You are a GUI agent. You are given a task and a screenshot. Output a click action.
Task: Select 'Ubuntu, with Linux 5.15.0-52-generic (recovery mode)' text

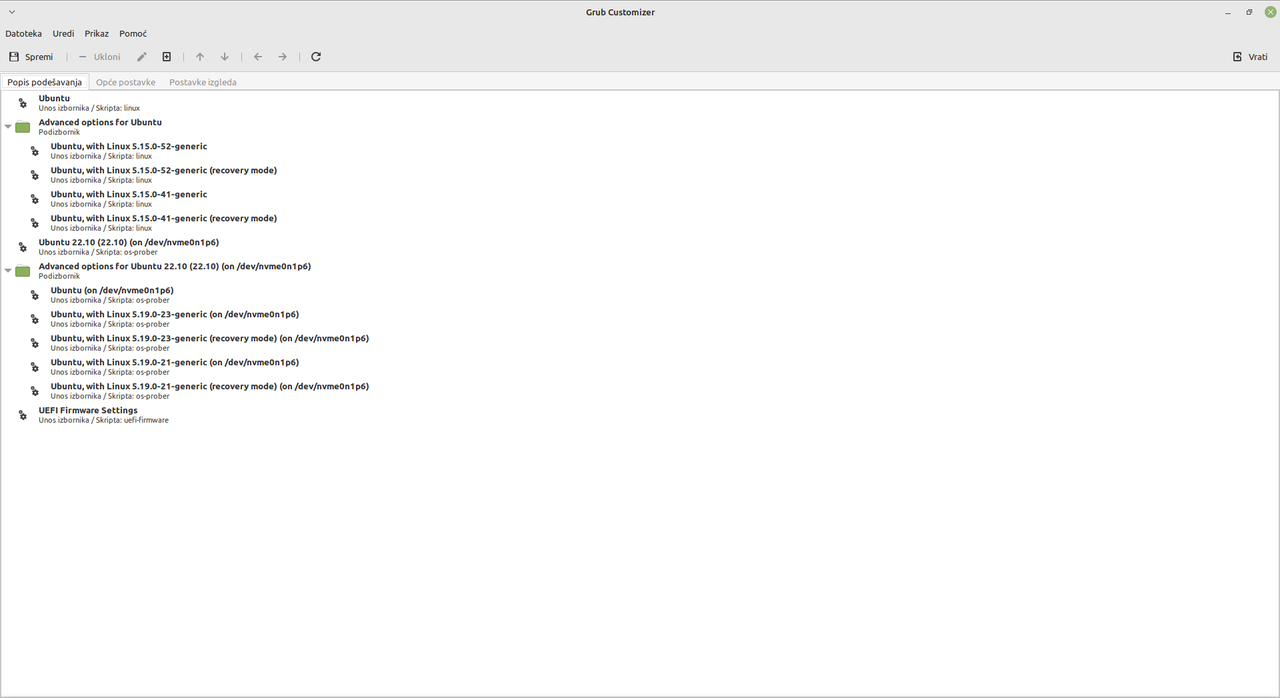coord(164,170)
